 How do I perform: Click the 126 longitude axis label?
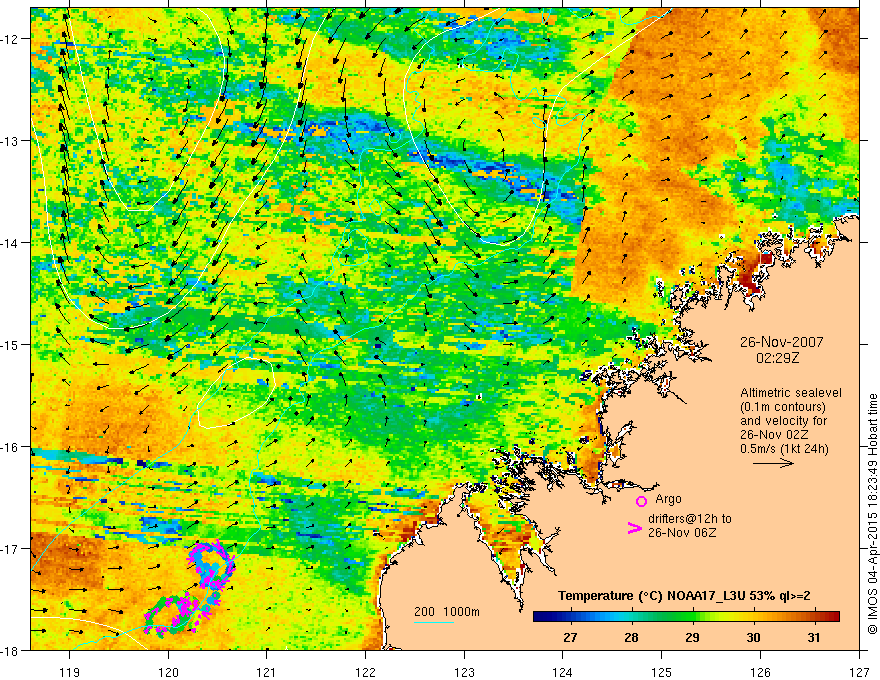pos(760,672)
